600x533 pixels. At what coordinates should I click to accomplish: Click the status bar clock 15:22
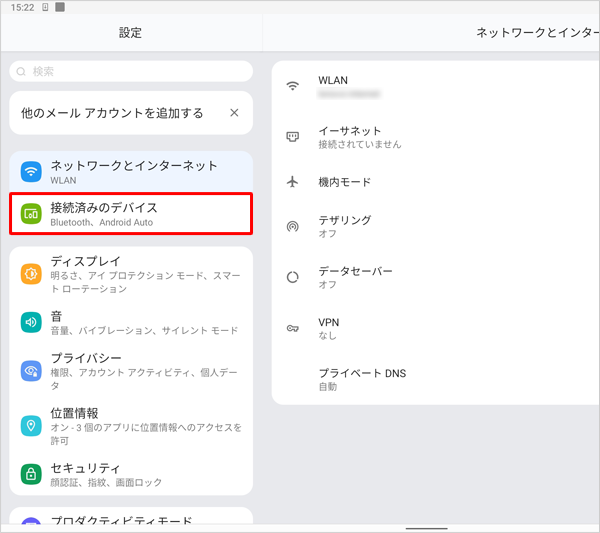click(23, 7)
